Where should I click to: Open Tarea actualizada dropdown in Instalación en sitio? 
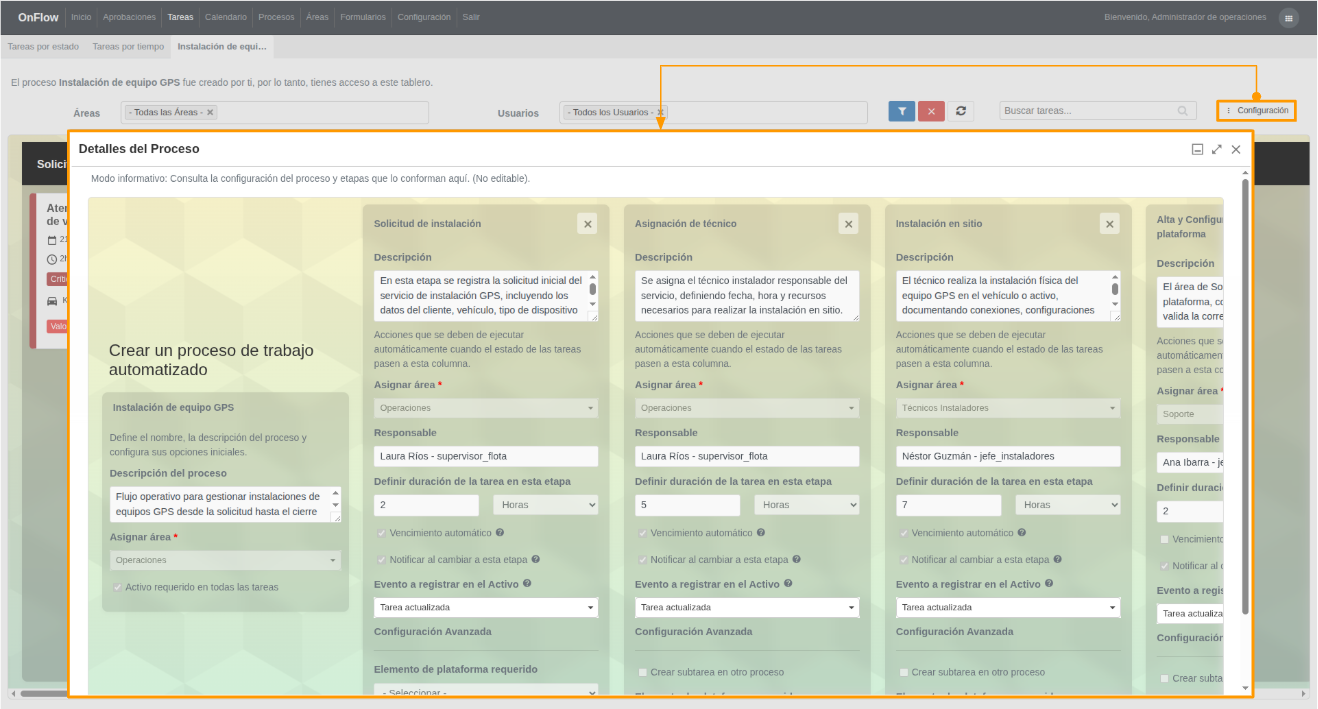pyautogui.click(x=1008, y=607)
